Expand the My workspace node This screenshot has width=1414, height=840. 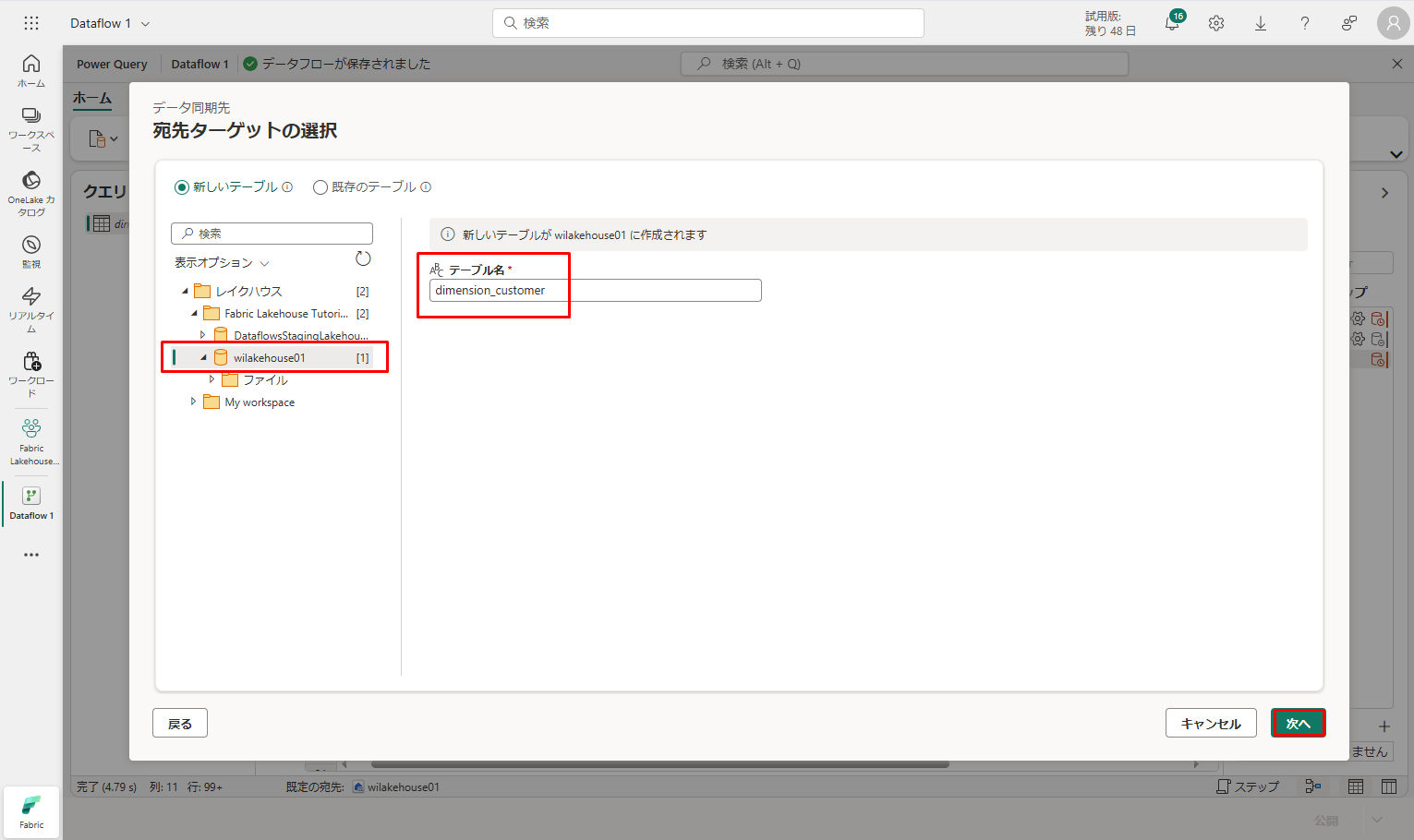click(194, 402)
